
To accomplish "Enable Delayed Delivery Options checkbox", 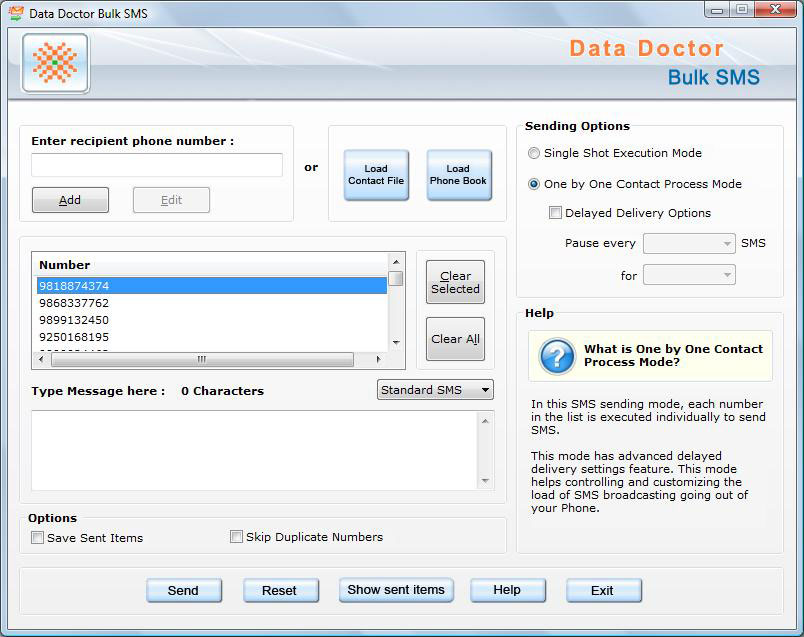I will [556, 213].
